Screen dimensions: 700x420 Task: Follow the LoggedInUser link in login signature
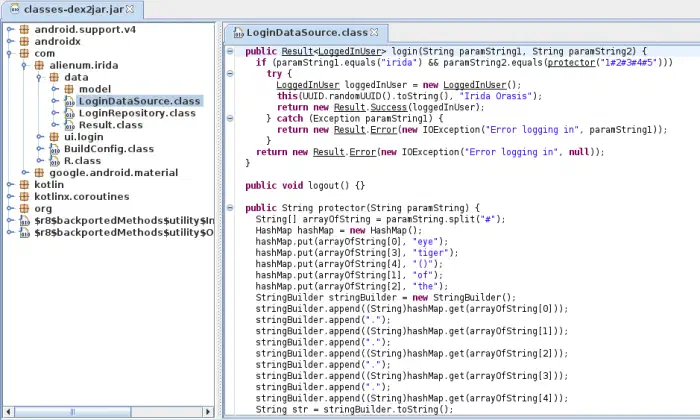[x=350, y=51]
